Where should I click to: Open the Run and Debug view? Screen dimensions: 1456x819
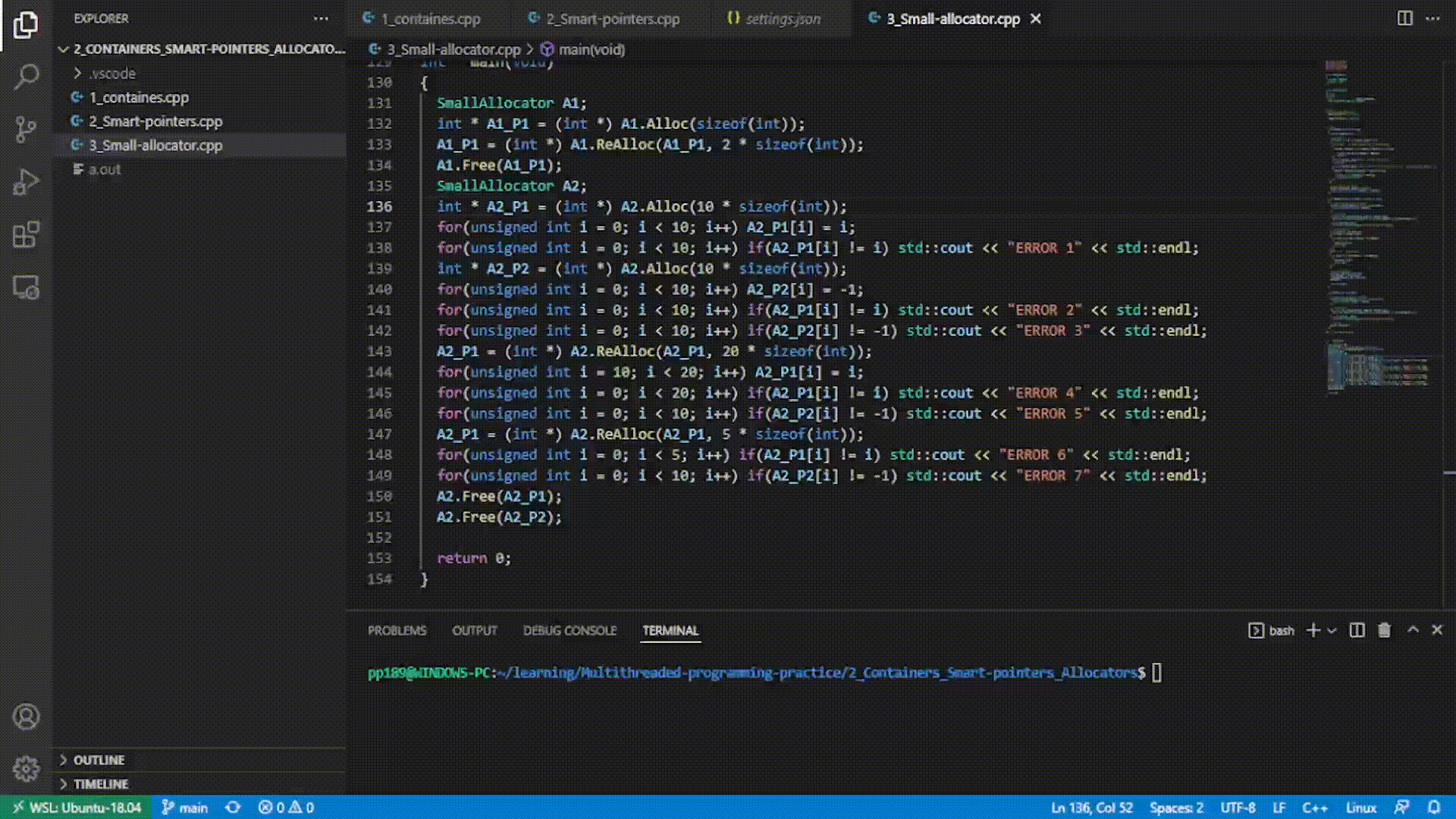(x=26, y=182)
